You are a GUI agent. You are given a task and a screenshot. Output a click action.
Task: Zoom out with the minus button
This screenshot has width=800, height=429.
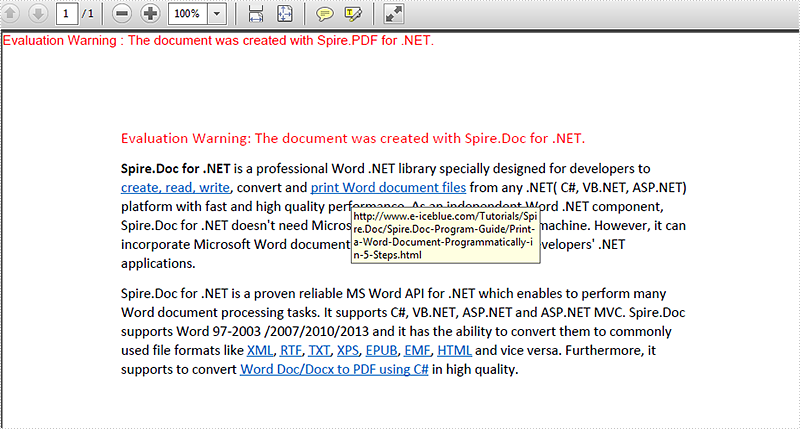[x=121, y=14]
